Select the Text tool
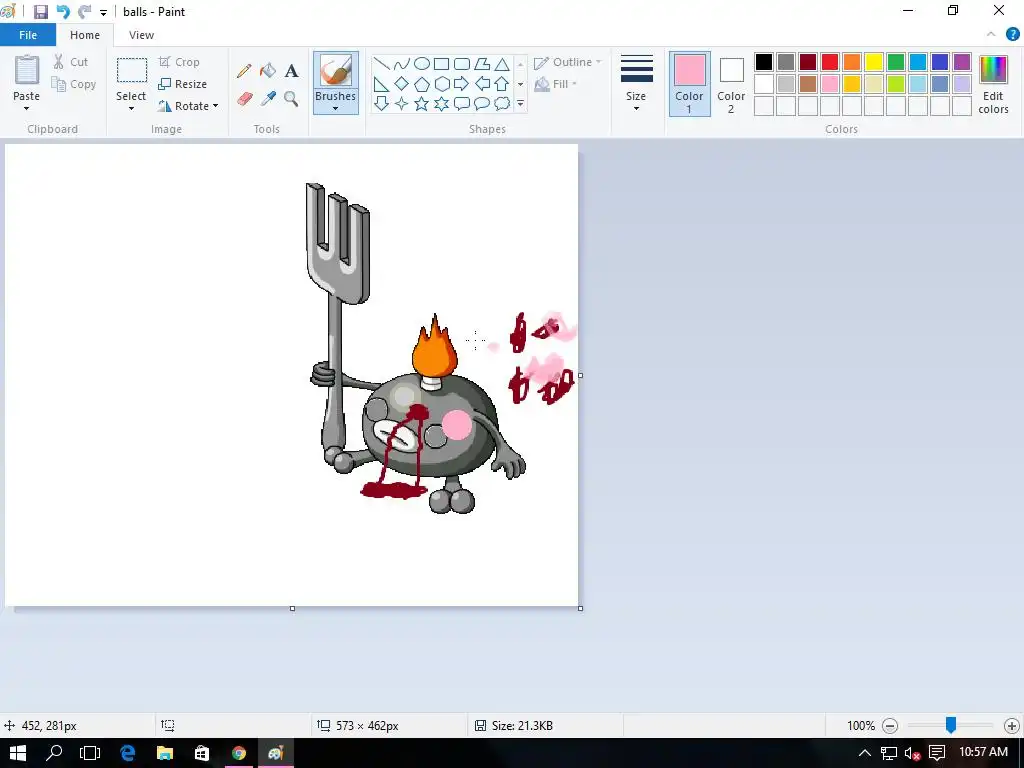 (x=291, y=71)
